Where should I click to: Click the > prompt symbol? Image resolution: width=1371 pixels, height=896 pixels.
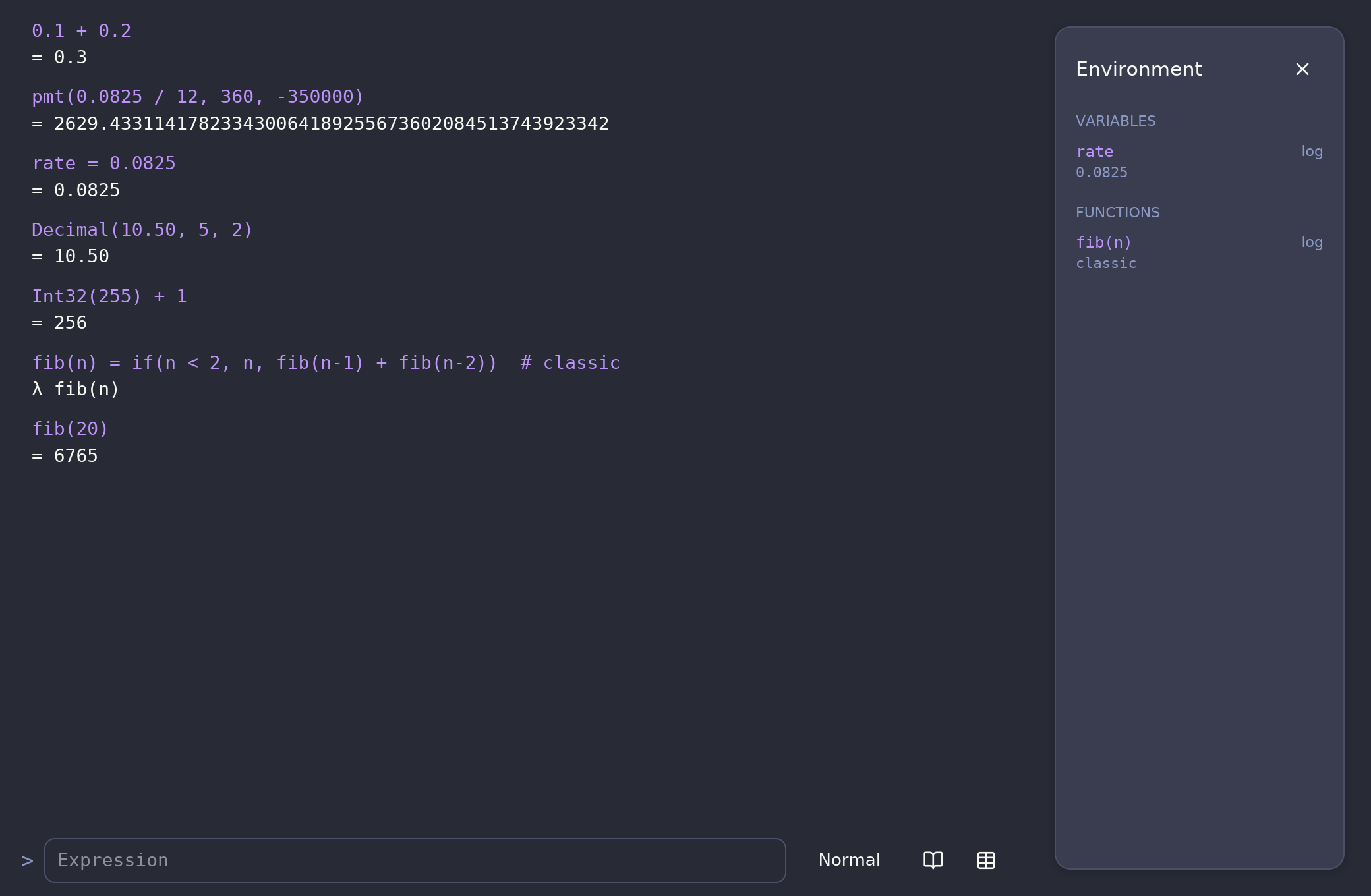pos(27,861)
